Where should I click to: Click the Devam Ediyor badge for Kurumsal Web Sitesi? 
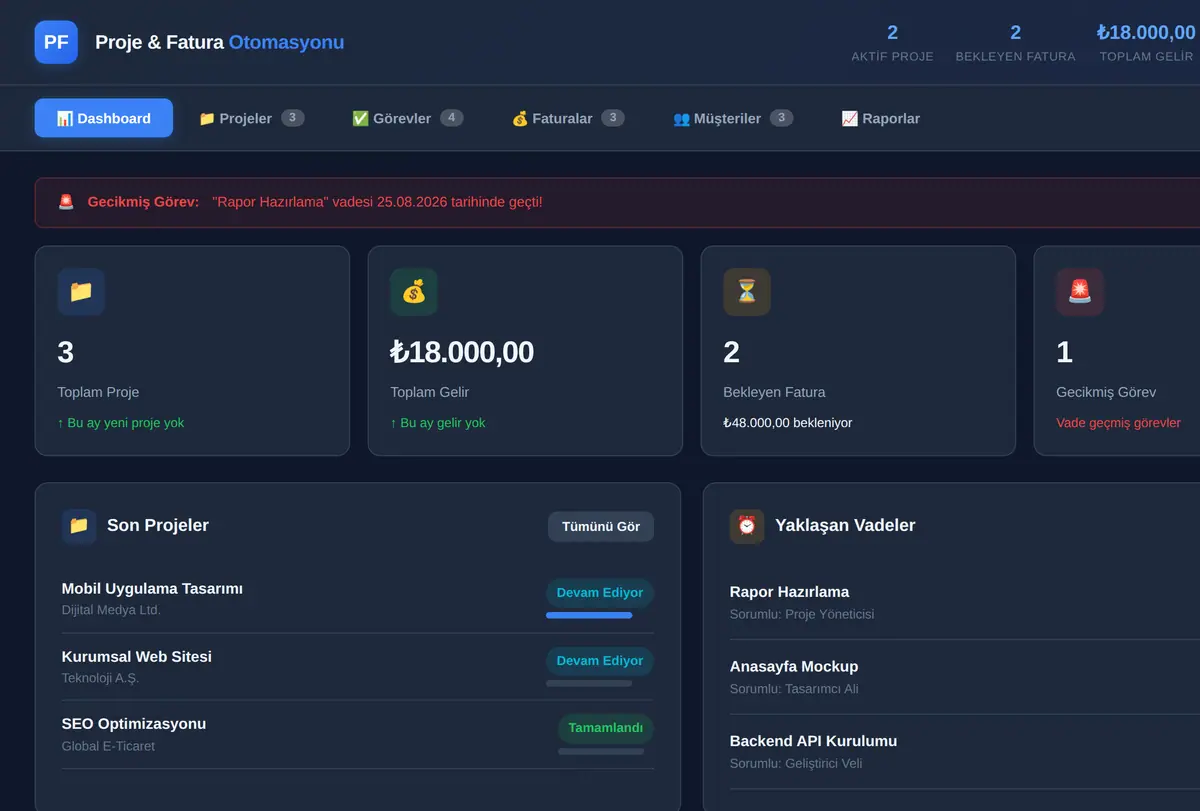pos(600,660)
